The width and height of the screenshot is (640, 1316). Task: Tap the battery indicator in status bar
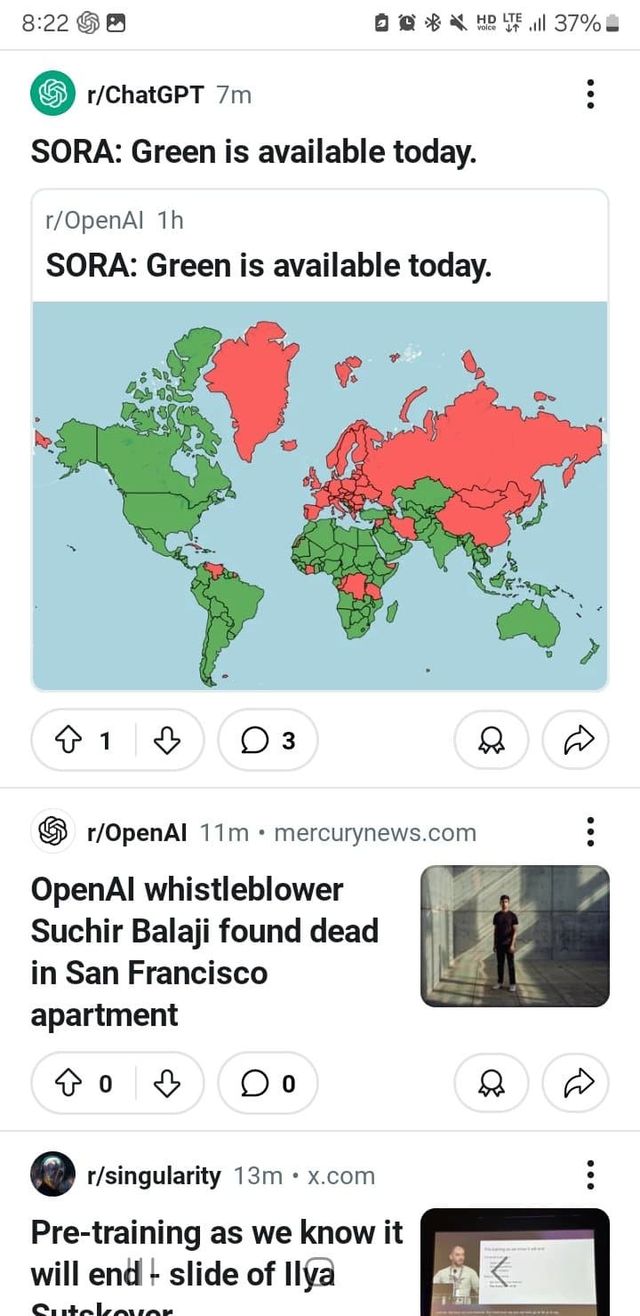click(612, 23)
